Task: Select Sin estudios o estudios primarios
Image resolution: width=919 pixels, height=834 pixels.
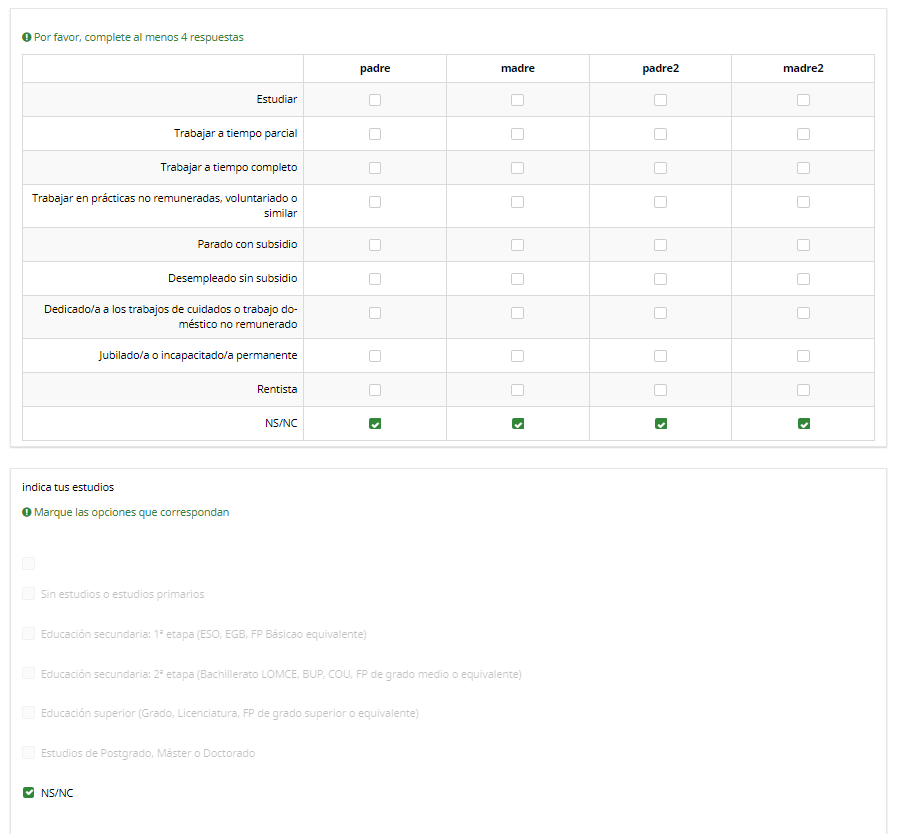Action: [28, 594]
